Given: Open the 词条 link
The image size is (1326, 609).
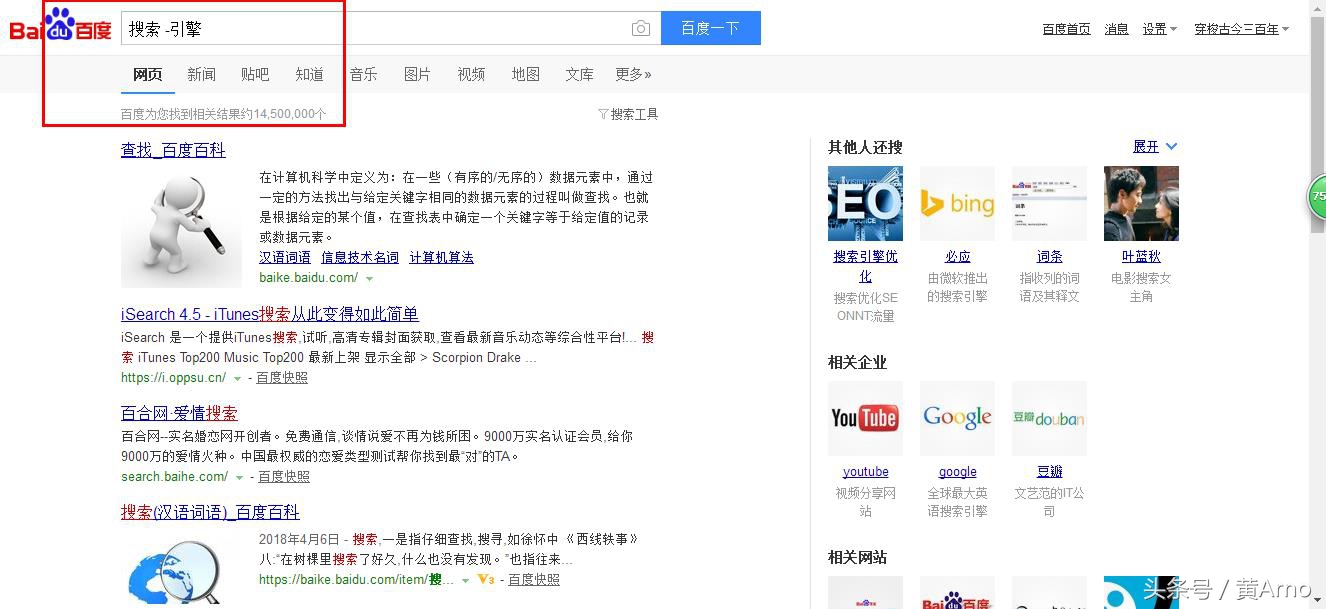Looking at the screenshot, I should 1050,257.
